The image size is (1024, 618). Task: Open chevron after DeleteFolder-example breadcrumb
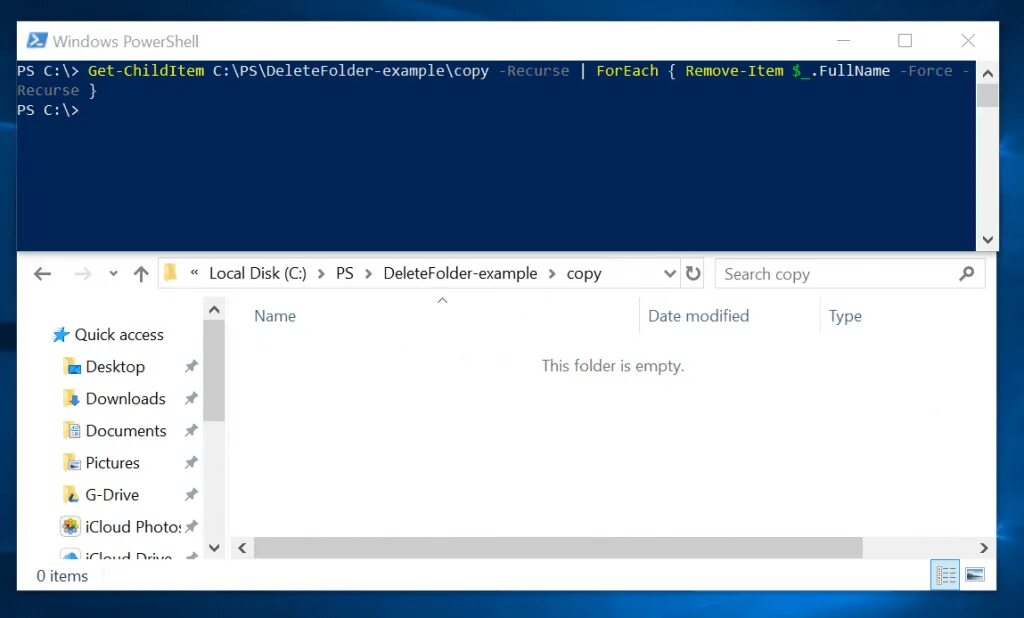point(552,274)
